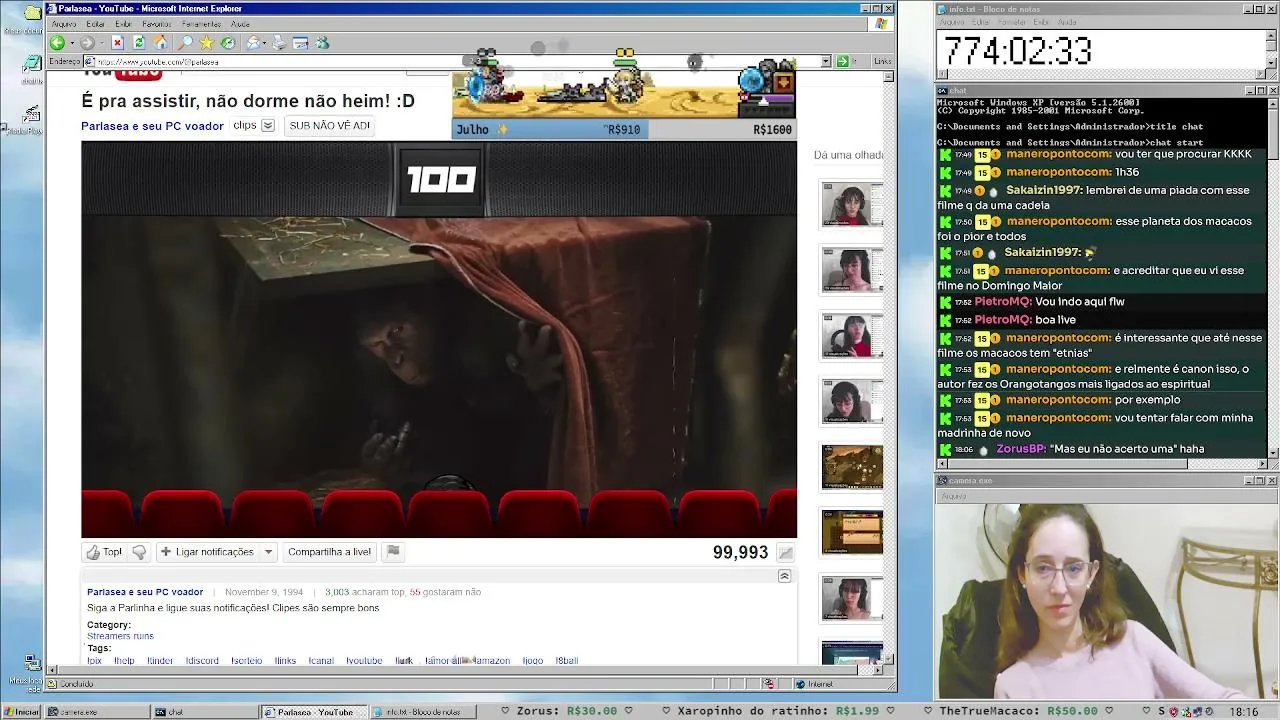Screen dimensions: 1280x720
Task: Open the Editar menu in Internet Explorer
Action: (96, 24)
